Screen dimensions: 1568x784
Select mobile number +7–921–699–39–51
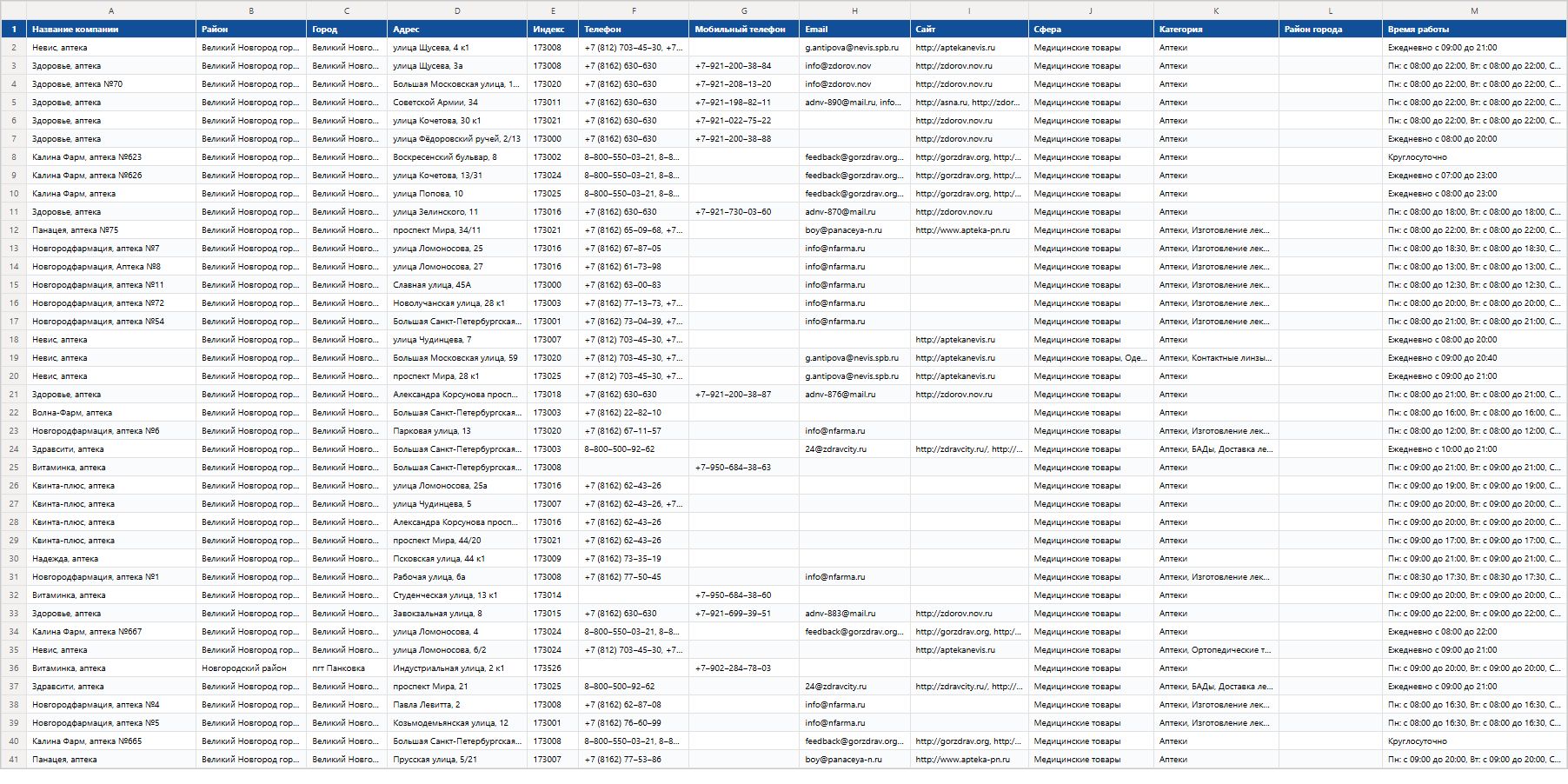click(744, 614)
